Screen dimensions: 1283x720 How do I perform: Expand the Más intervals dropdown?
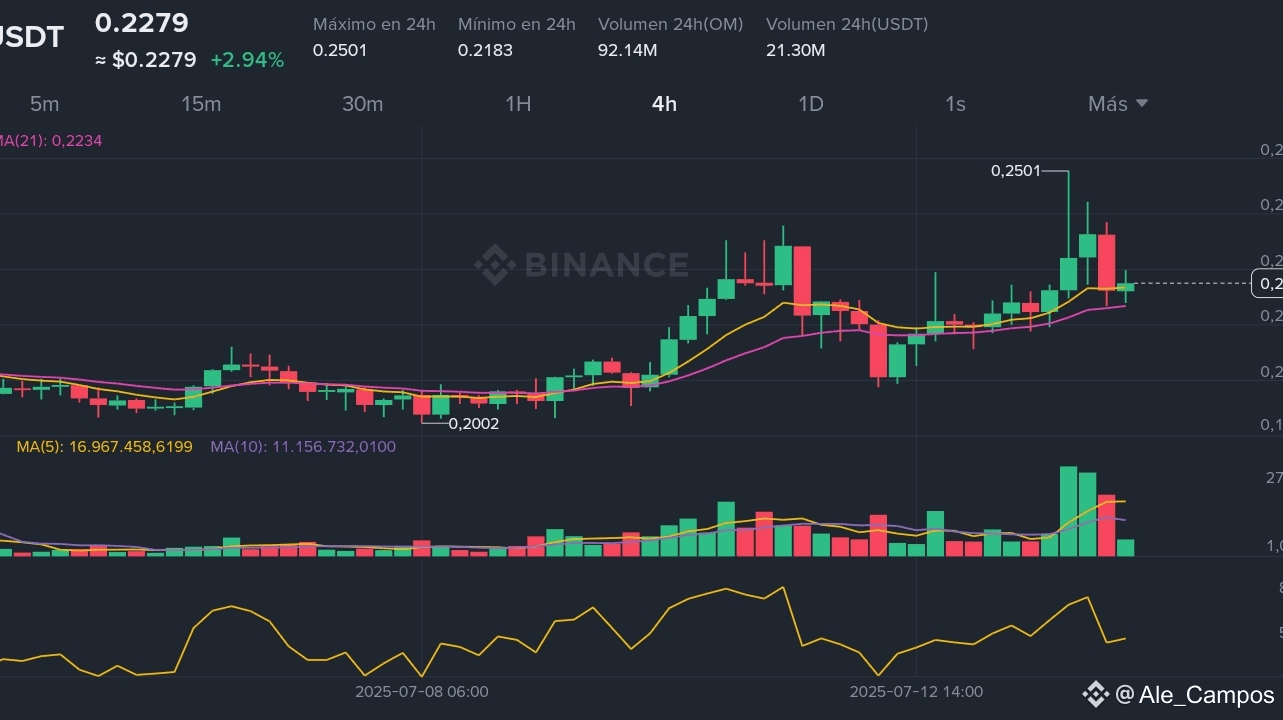(1118, 104)
